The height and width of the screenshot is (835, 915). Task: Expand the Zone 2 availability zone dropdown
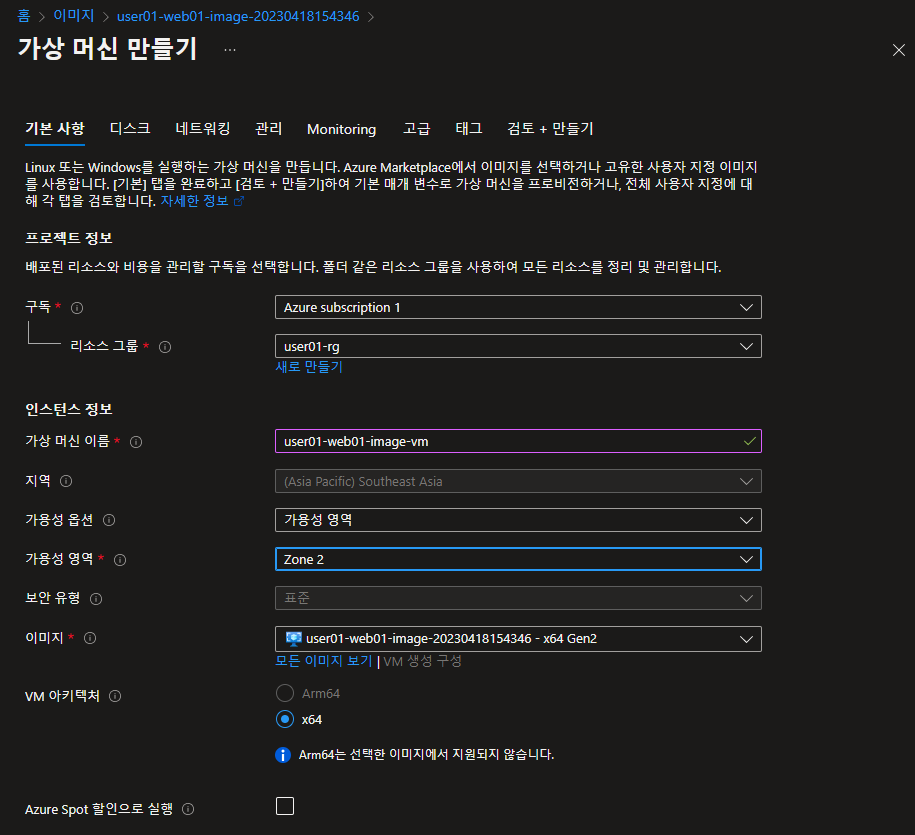tap(518, 560)
